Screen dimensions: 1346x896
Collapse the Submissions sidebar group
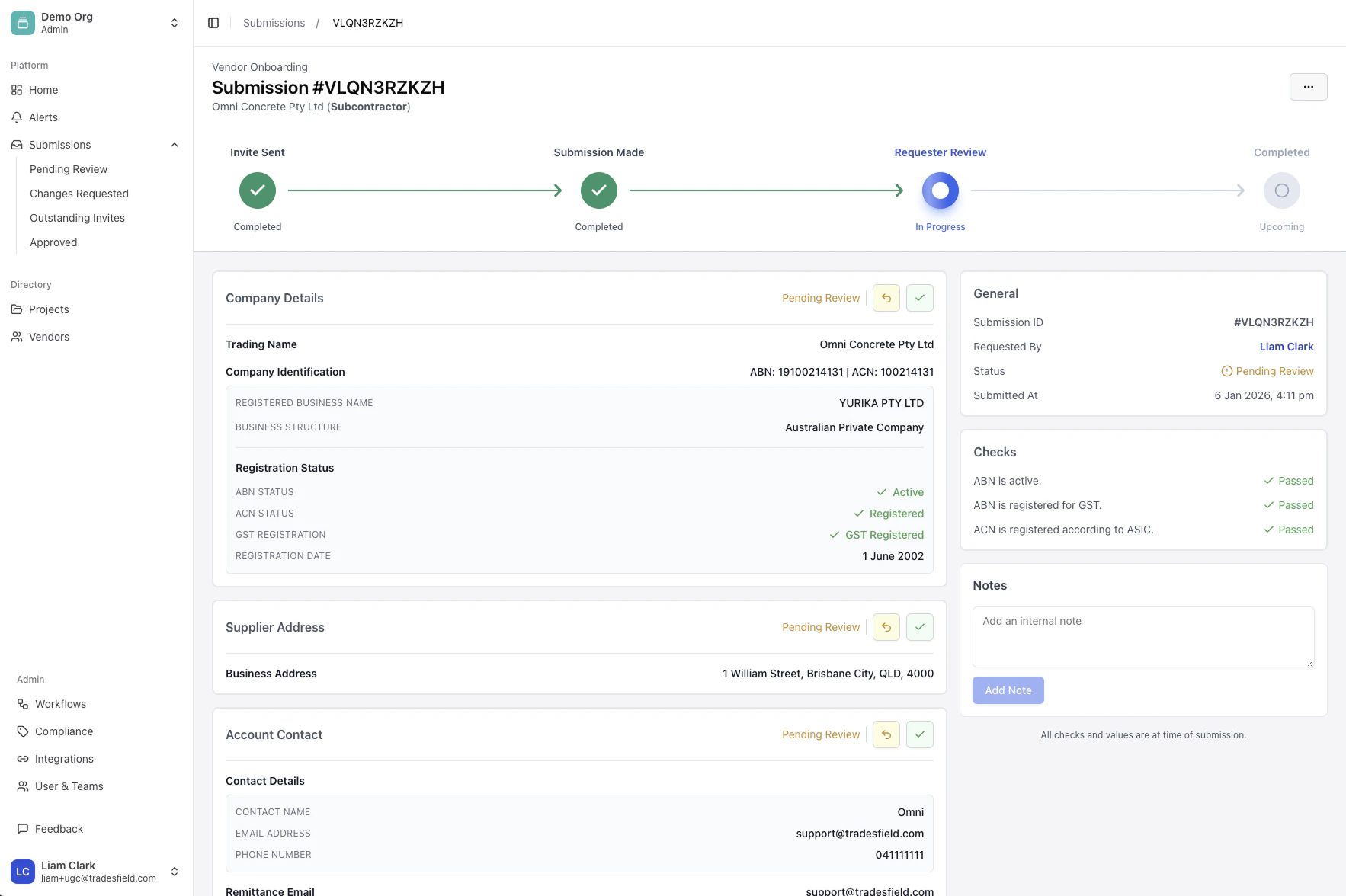174,144
